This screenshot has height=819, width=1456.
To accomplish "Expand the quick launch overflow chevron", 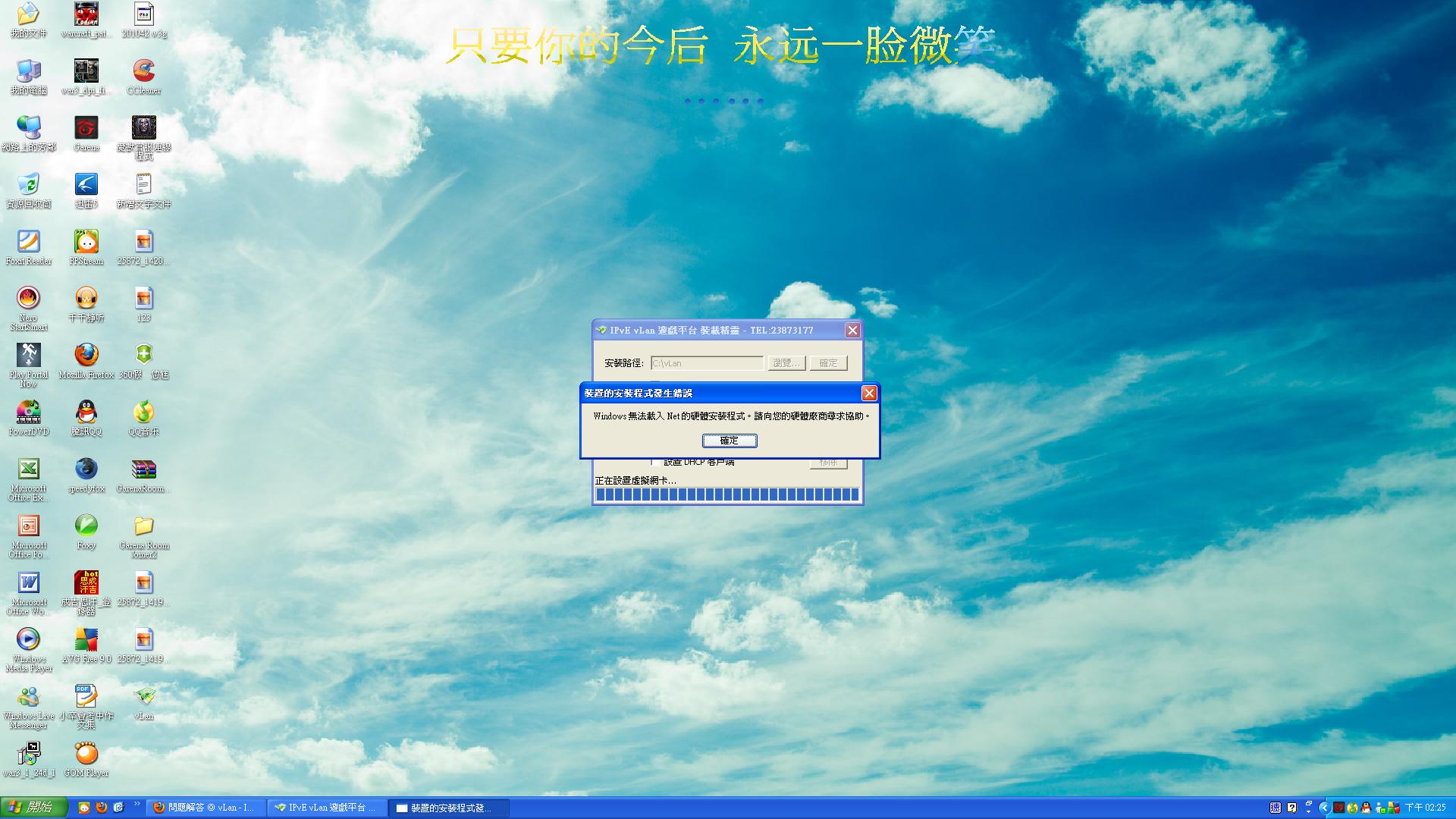I will [137, 804].
